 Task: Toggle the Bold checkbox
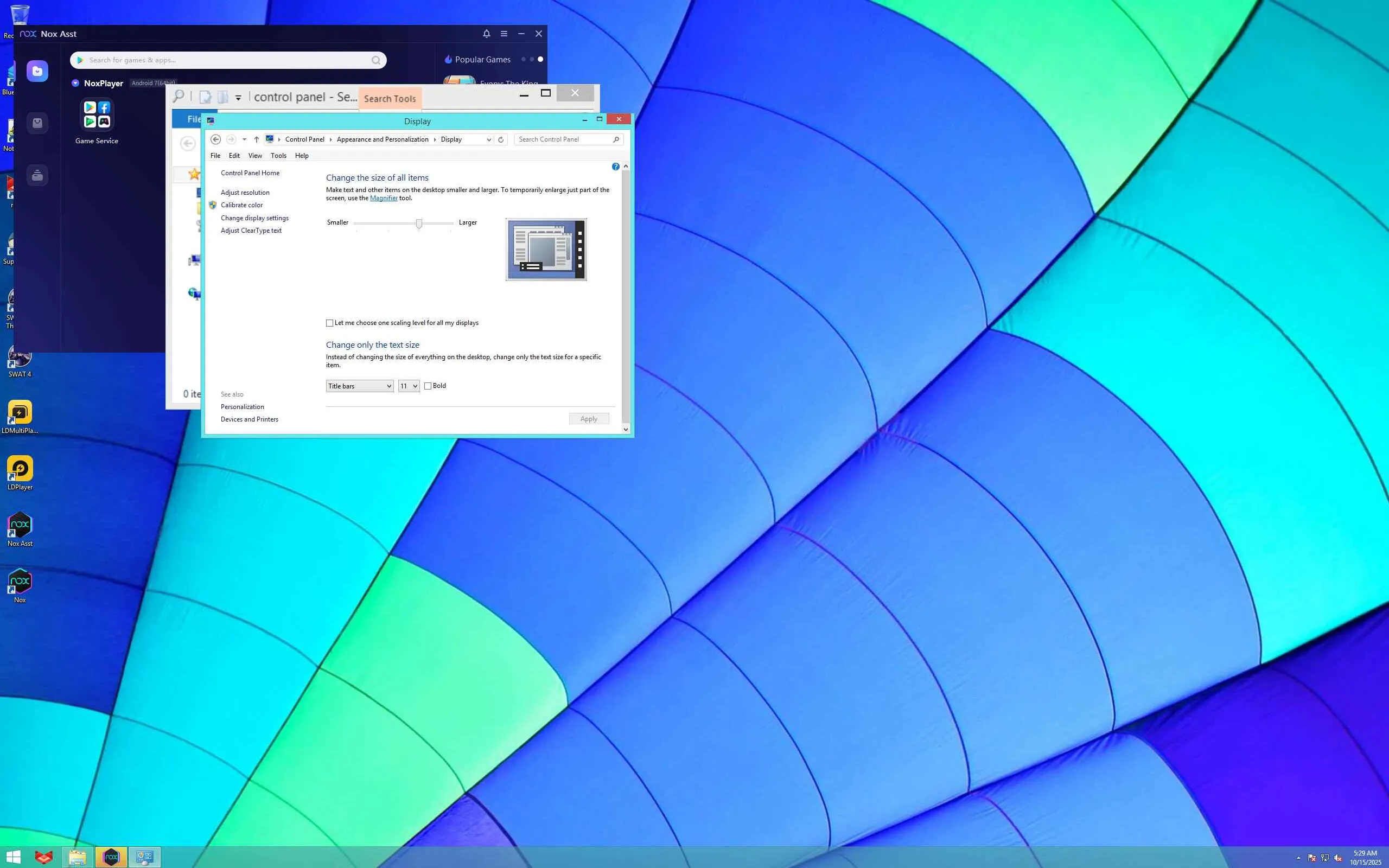pyautogui.click(x=428, y=386)
